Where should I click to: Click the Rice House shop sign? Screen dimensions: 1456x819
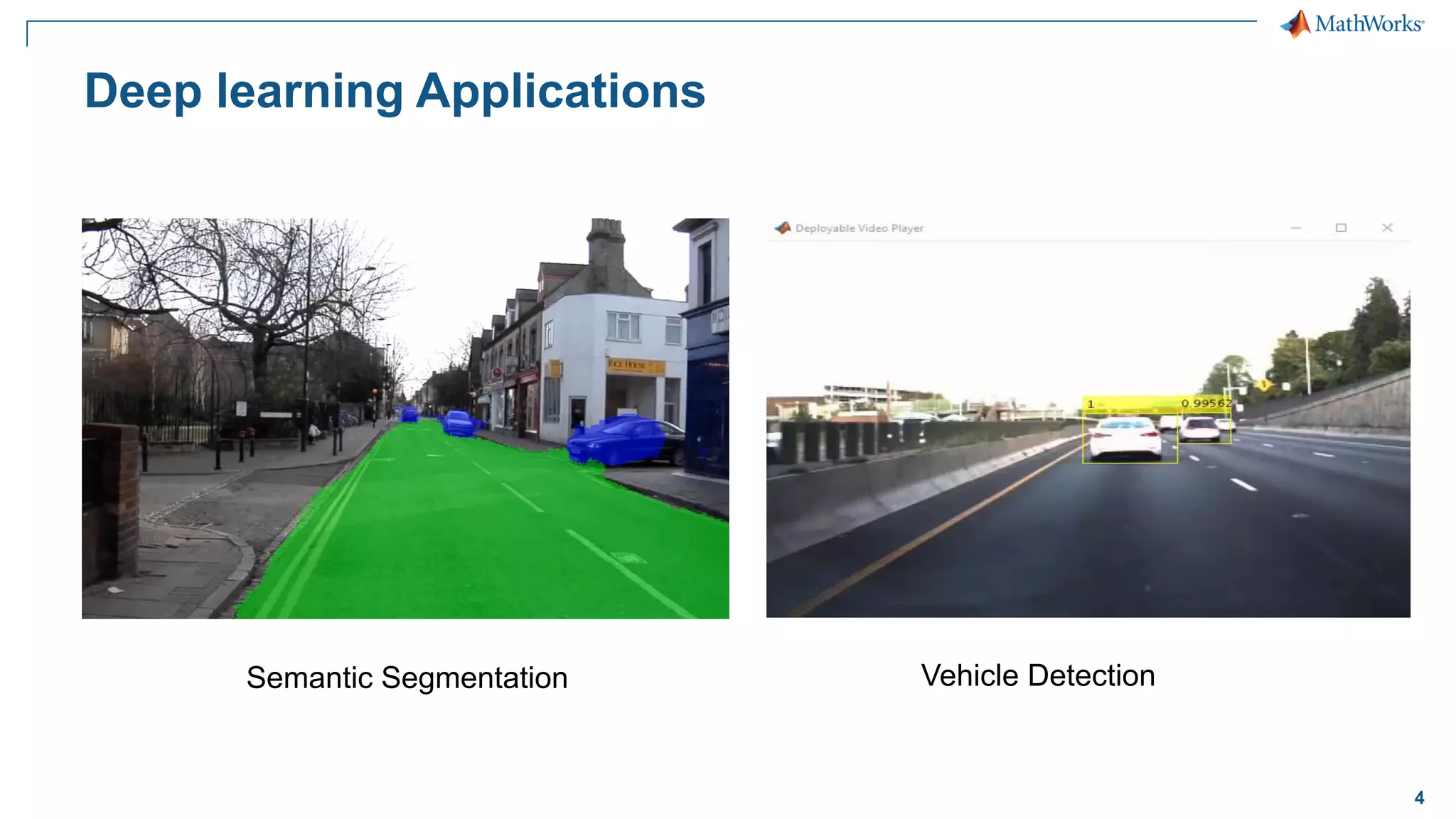(x=635, y=365)
